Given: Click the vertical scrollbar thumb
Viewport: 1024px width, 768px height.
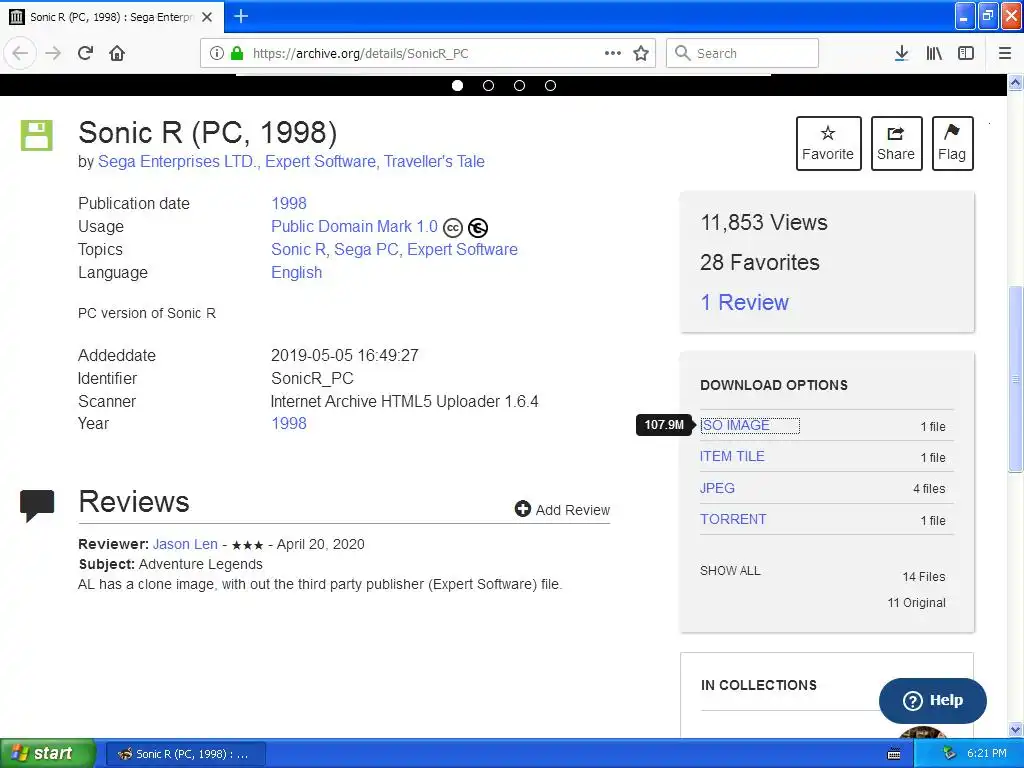Looking at the screenshot, I should tap(1016, 379).
